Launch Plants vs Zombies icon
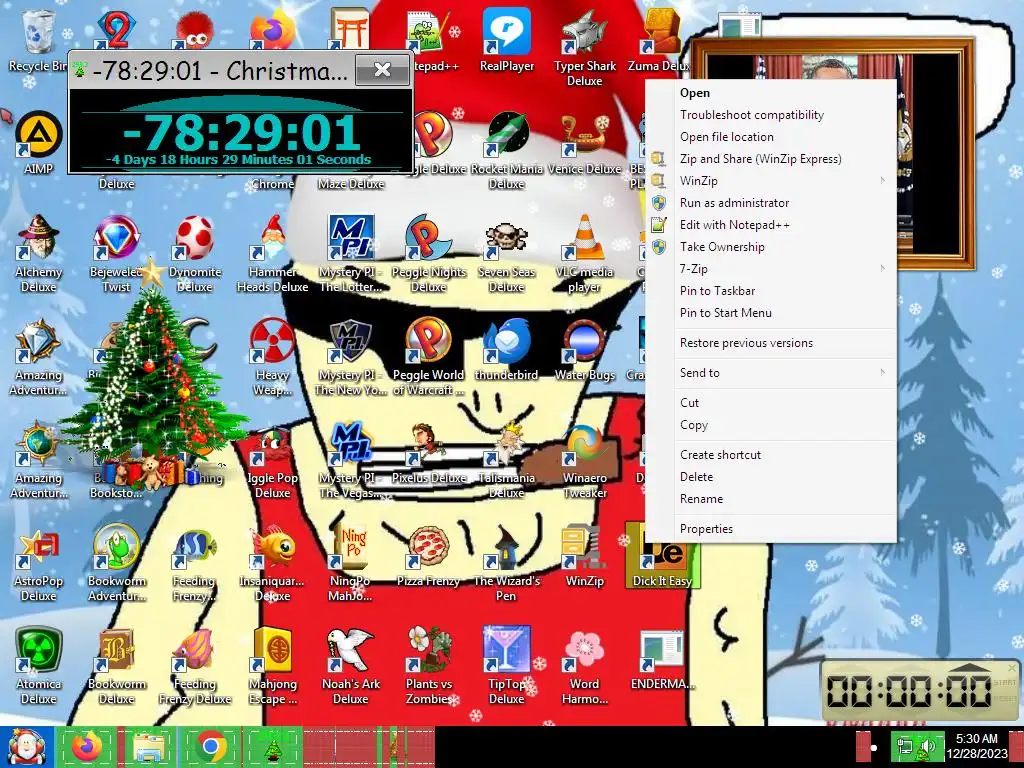 click(x=428, y=666)
